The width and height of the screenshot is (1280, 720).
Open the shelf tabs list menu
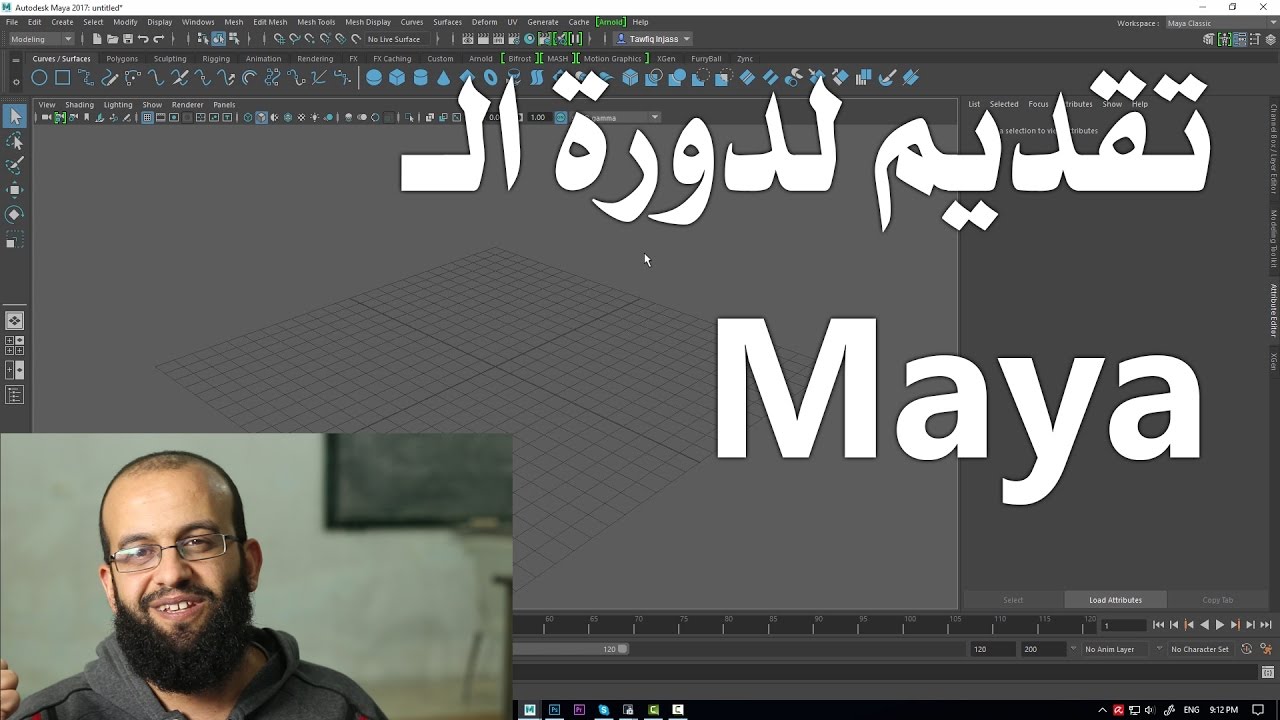point(15,59)
